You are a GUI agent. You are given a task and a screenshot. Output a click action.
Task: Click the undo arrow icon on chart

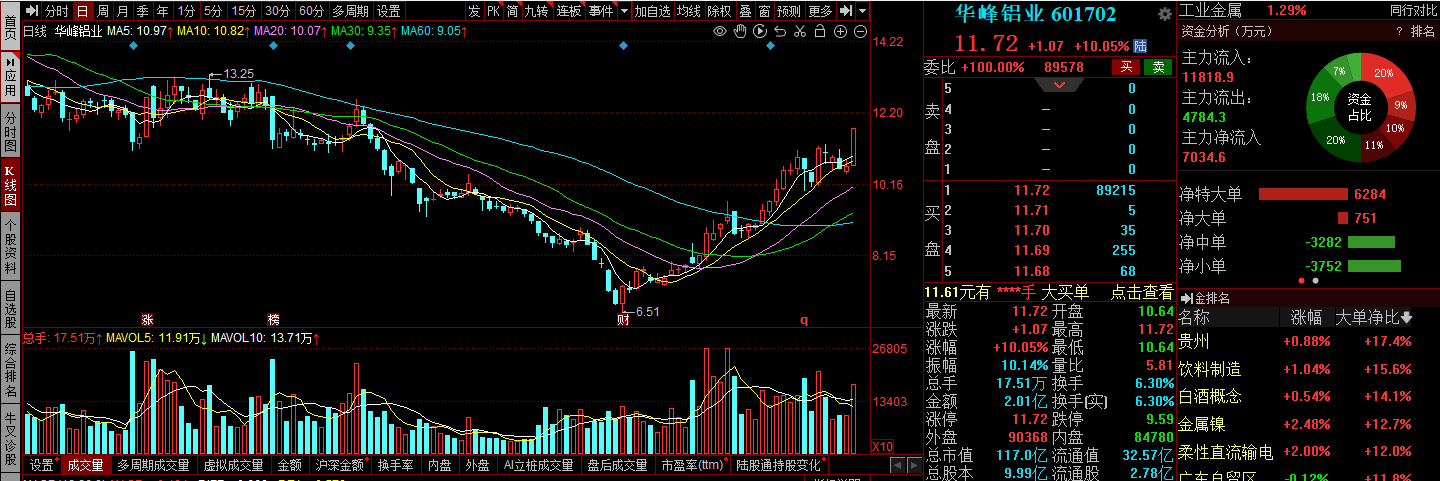[x=779, y=32]
